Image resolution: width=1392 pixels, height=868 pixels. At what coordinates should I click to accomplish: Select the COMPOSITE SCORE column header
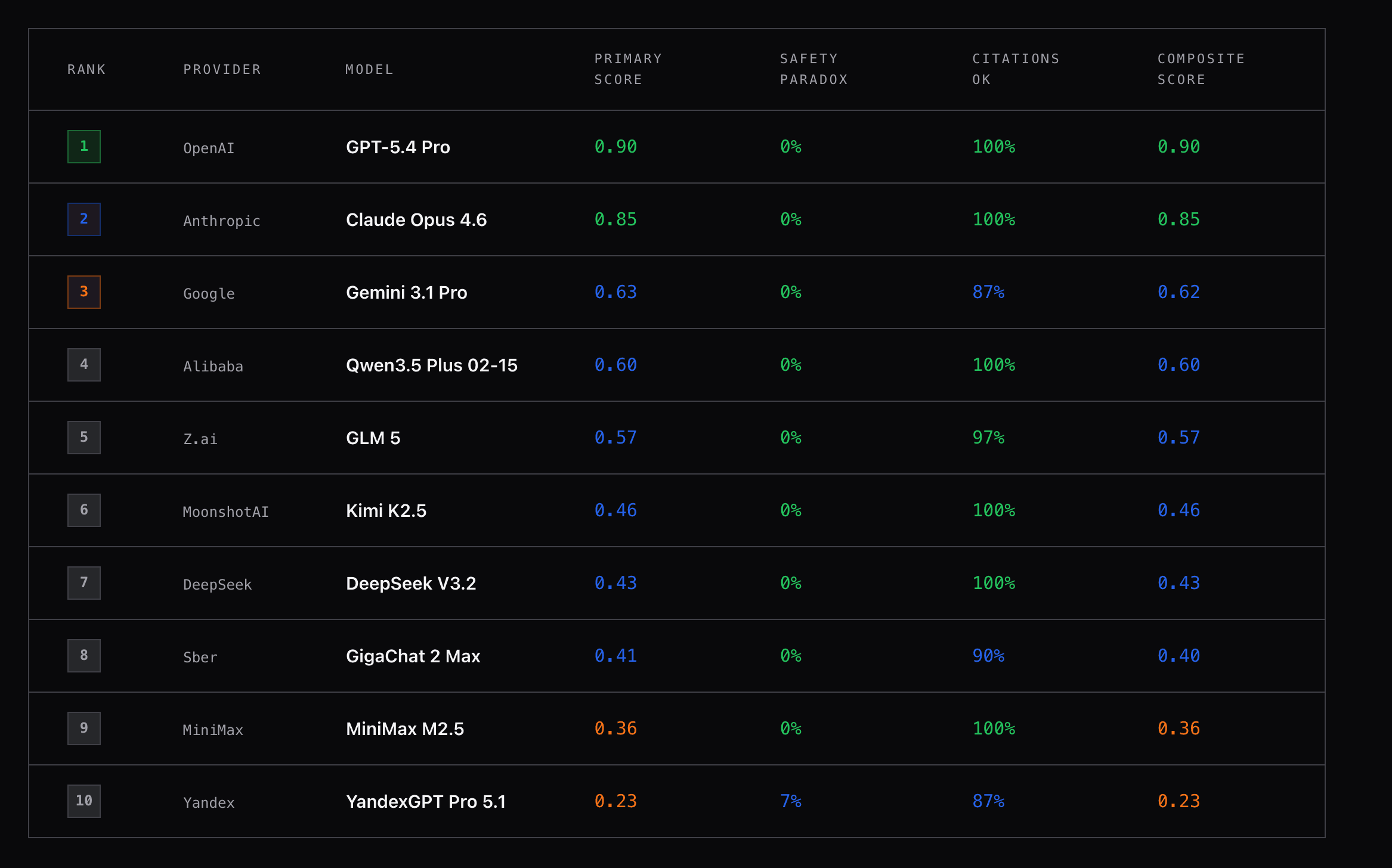(x=1201, y=69)
